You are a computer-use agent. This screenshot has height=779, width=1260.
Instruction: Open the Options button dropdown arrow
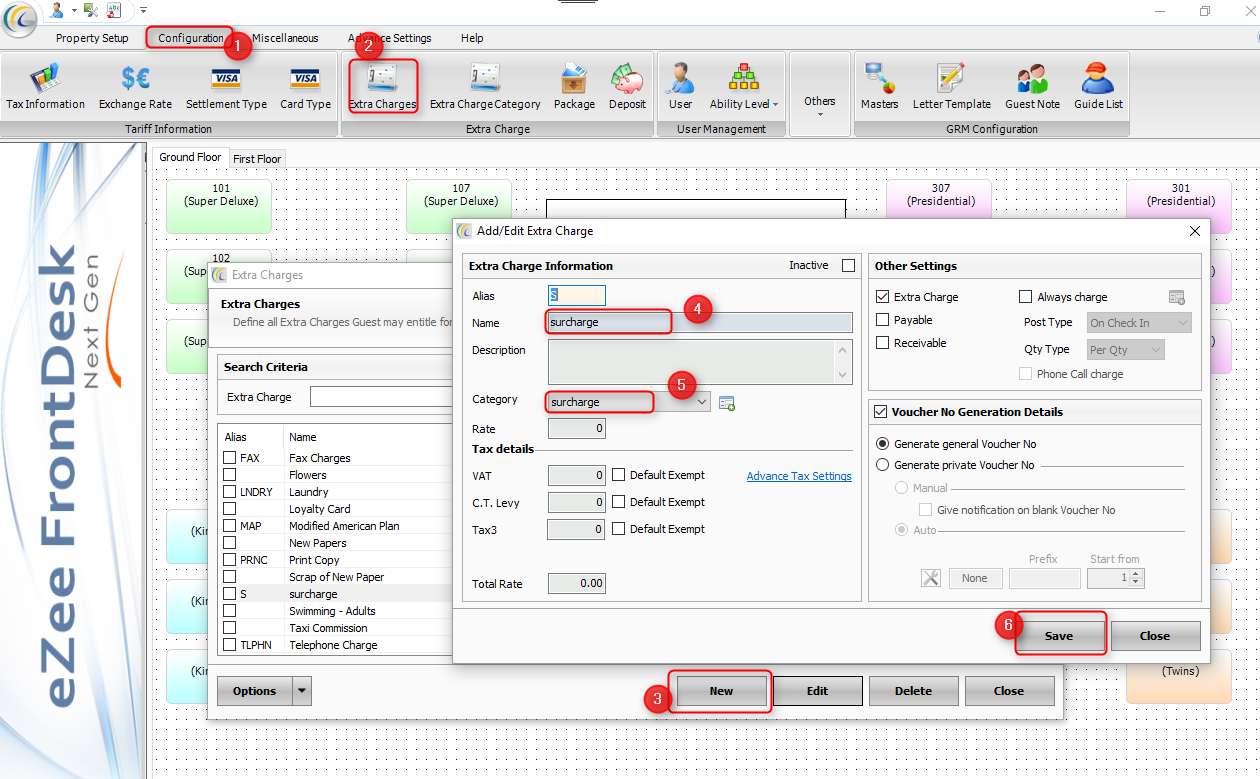pos(302,691)
